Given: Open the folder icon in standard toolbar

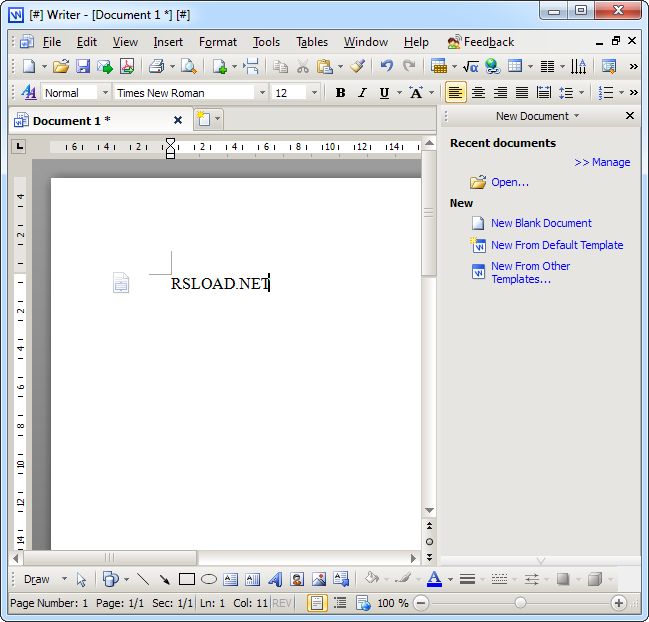Looking at the screenshot, I should [x=61, y=67].
